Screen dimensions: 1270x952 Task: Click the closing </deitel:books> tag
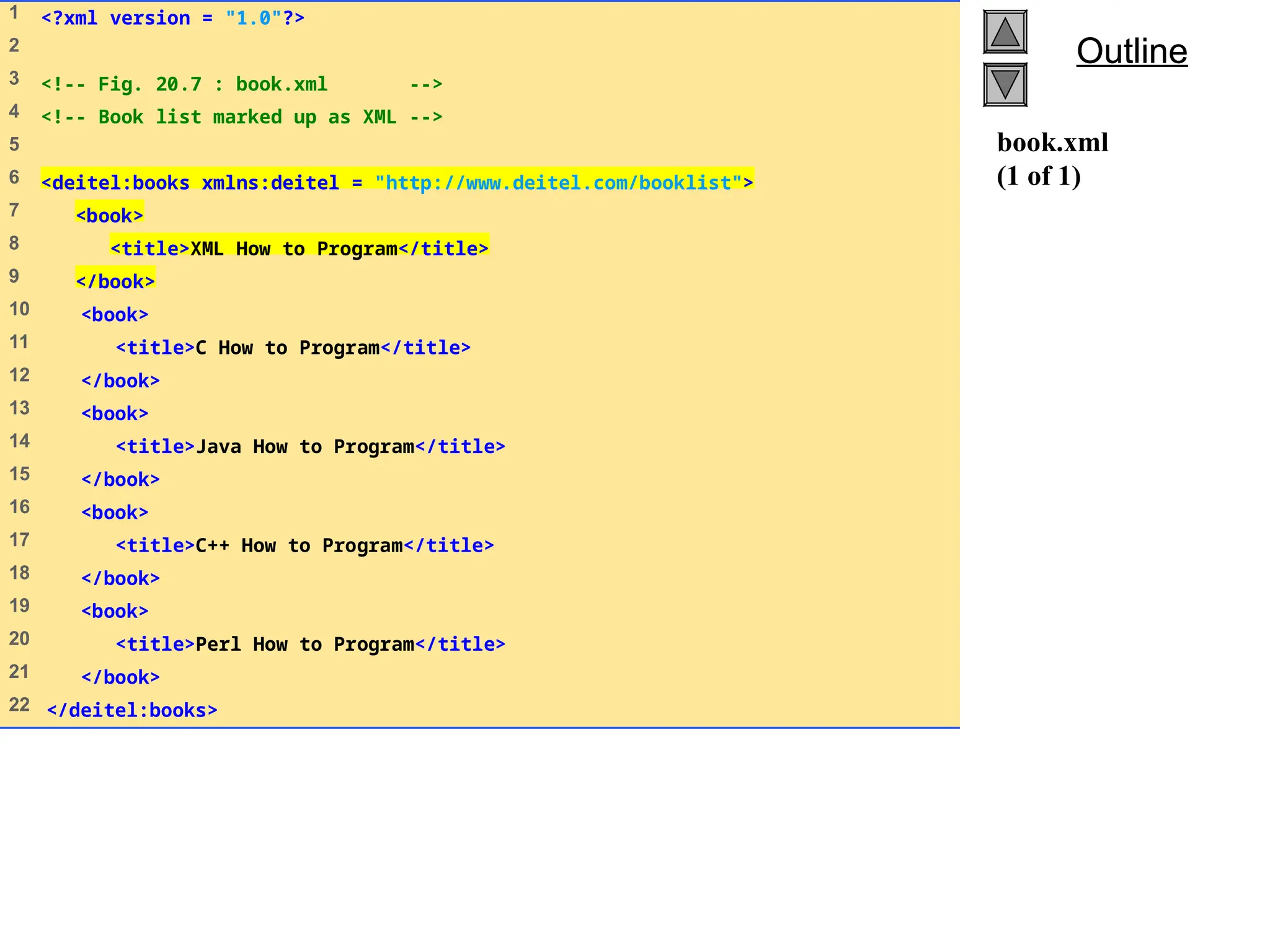click(132, 710)
